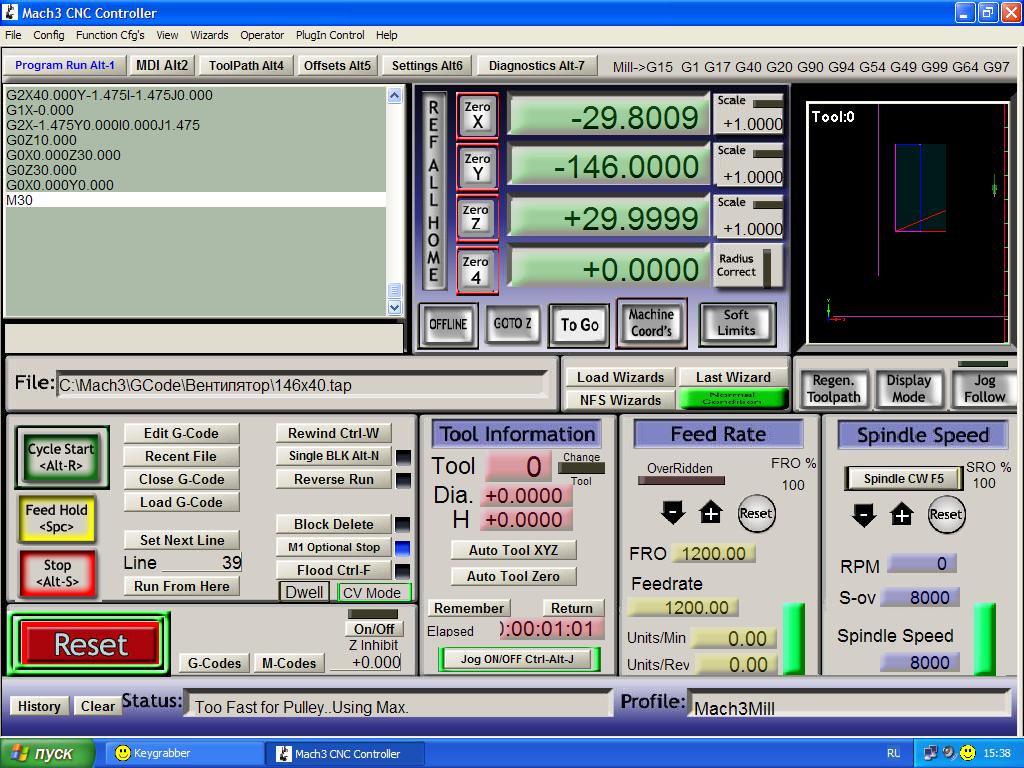Toggle Spindle CW F5
This screenshot has height=768, width=1024.
tap(903, 479)
